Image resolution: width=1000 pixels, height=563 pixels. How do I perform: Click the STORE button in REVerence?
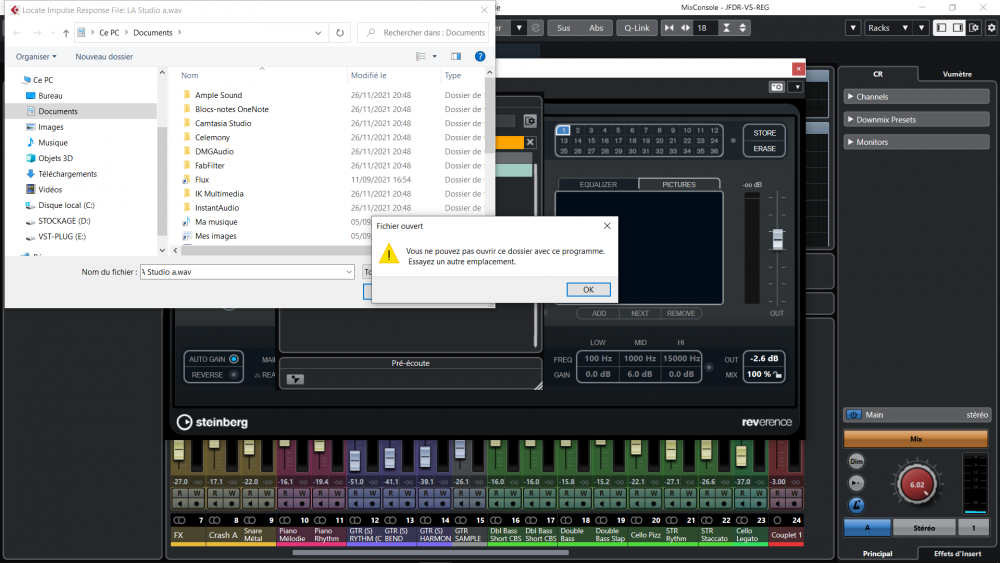pyautogui.click(x=764, y=133)
